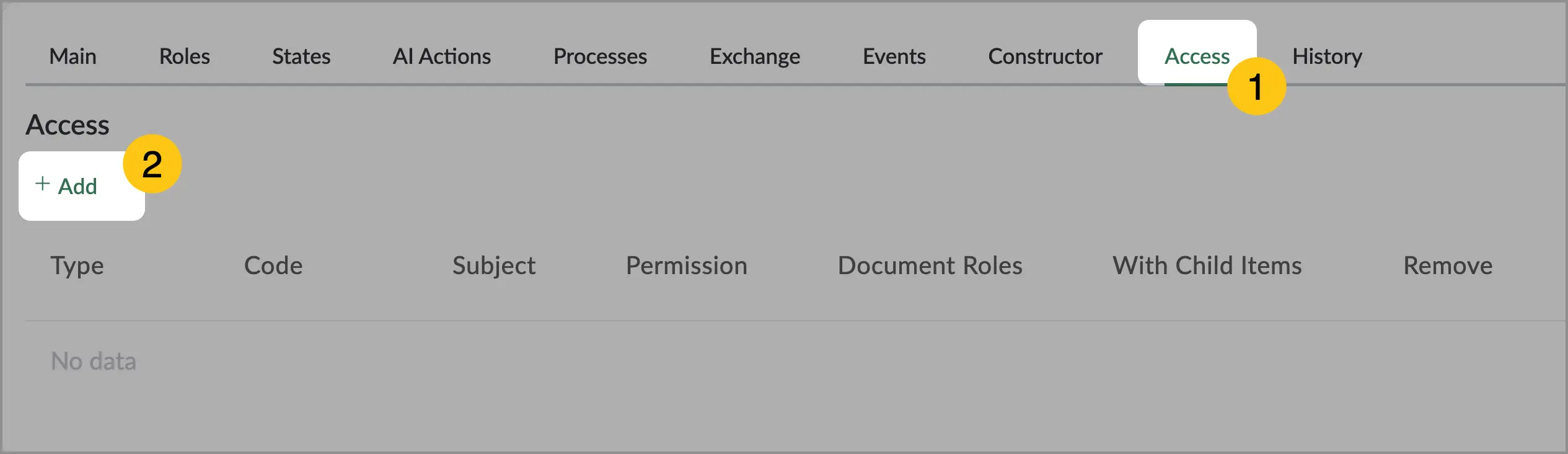Click the Type column header
Screen dimensions: 1568x454
(x=77, y=266)
